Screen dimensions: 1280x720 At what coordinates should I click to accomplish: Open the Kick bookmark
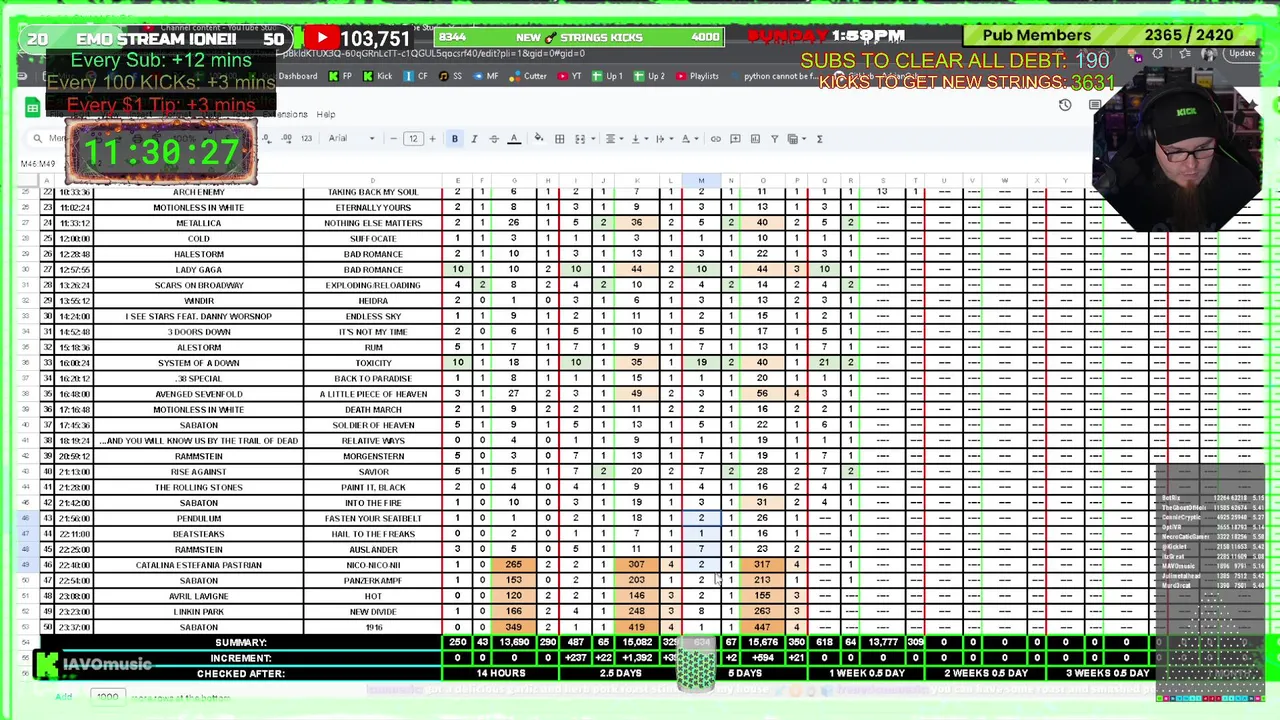378,76
